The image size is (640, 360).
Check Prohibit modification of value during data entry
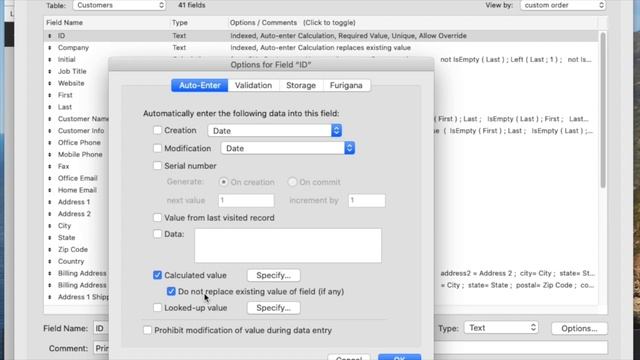(x=147, y=330)
